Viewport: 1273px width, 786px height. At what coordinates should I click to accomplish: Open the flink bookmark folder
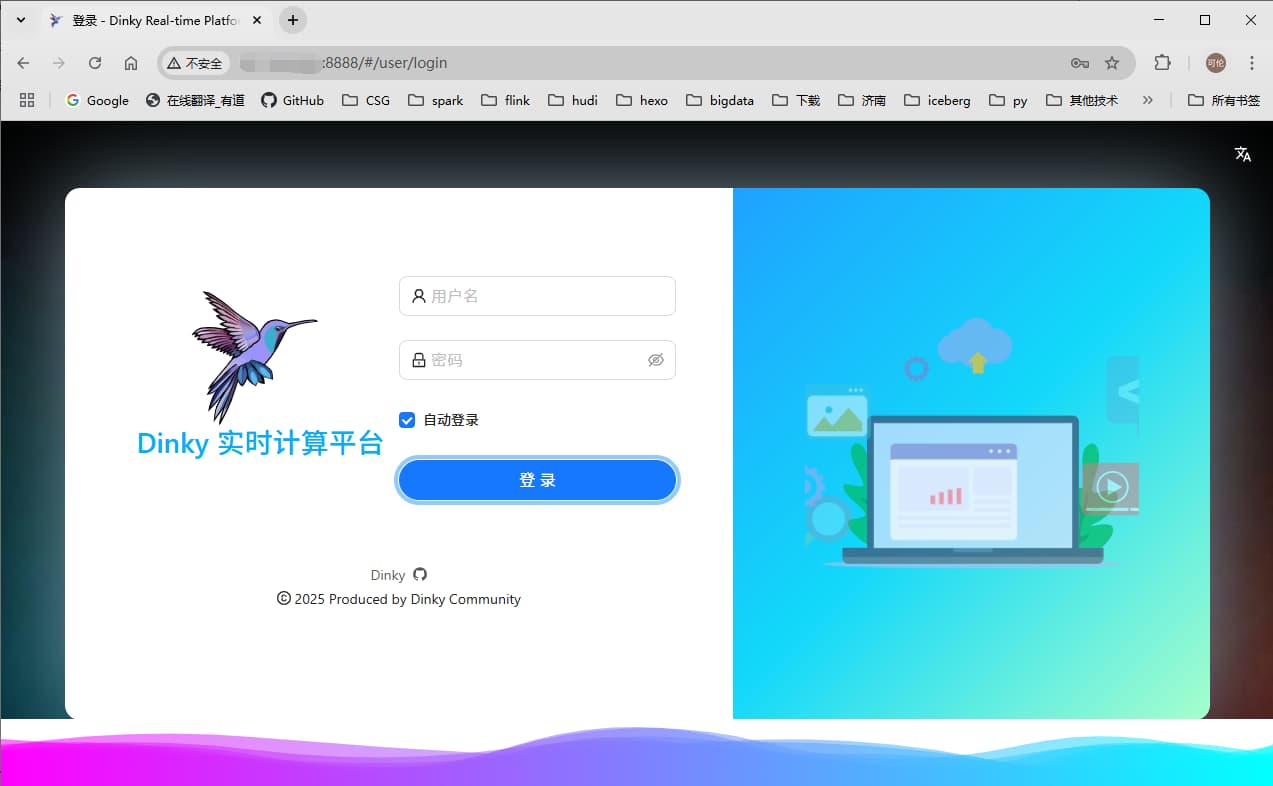[x=505, y=100]
